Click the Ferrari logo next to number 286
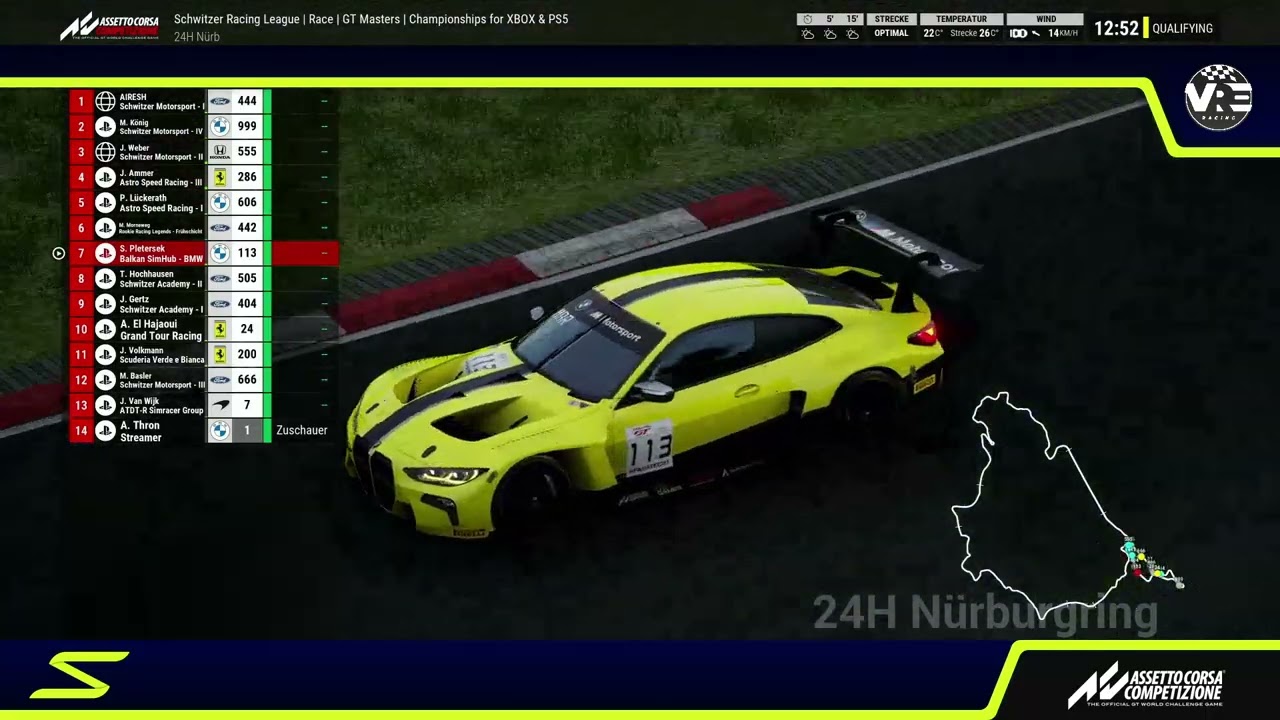Viewport: 1280px width, 720px height. 220,177
